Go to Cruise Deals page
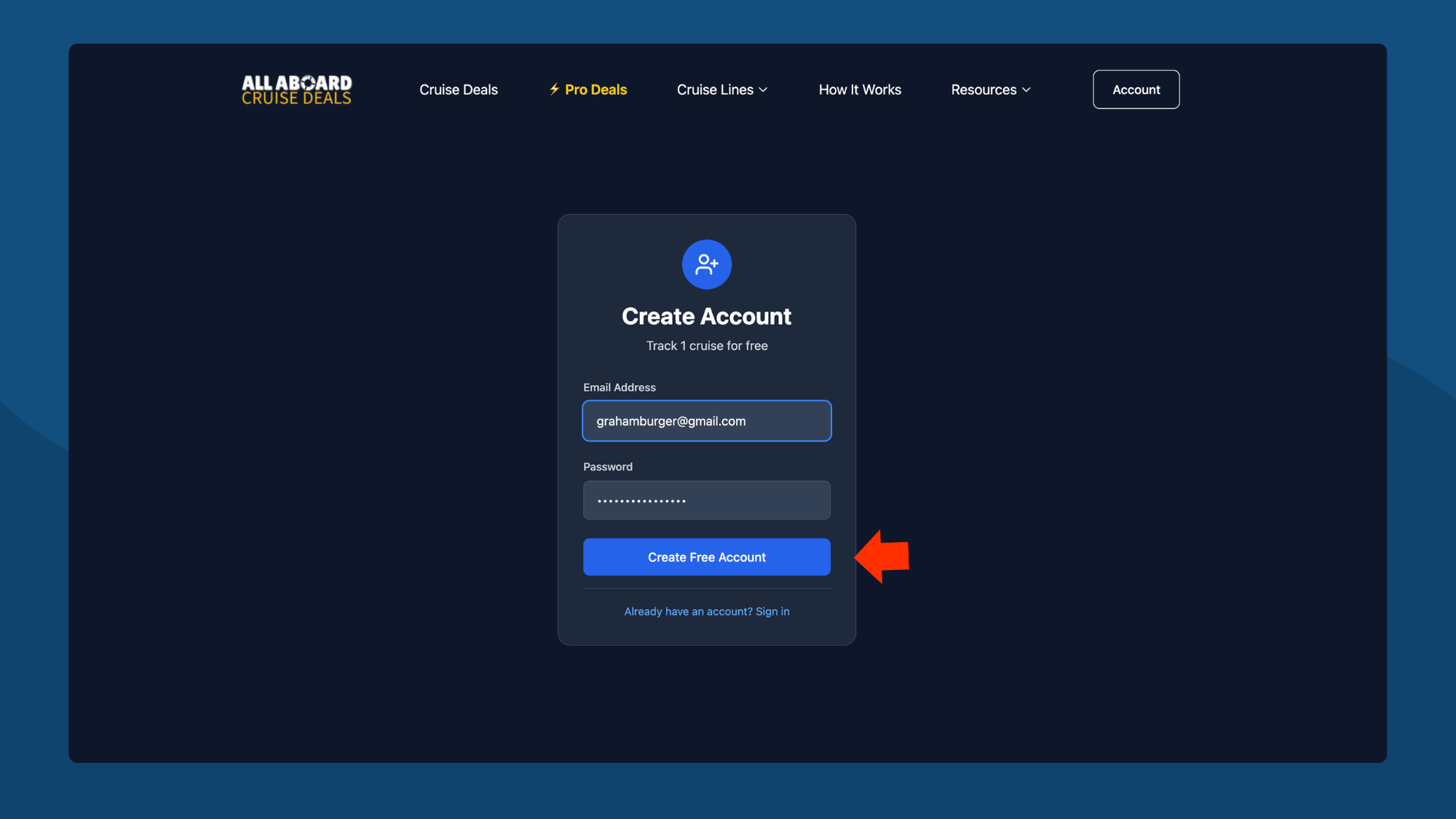This screenshot has width=1456, height=819. tap(459, 90)
